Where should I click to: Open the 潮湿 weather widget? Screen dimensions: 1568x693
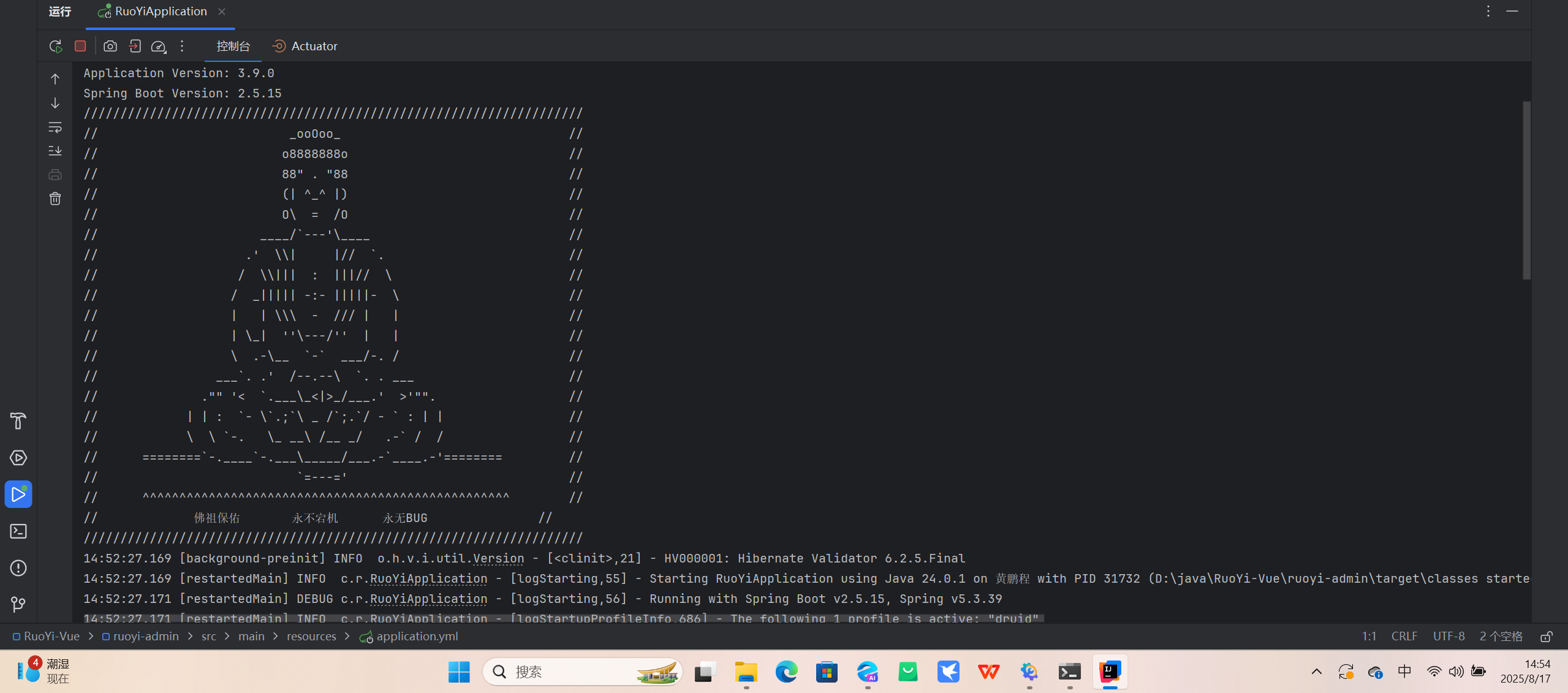[x=43, y=672]
